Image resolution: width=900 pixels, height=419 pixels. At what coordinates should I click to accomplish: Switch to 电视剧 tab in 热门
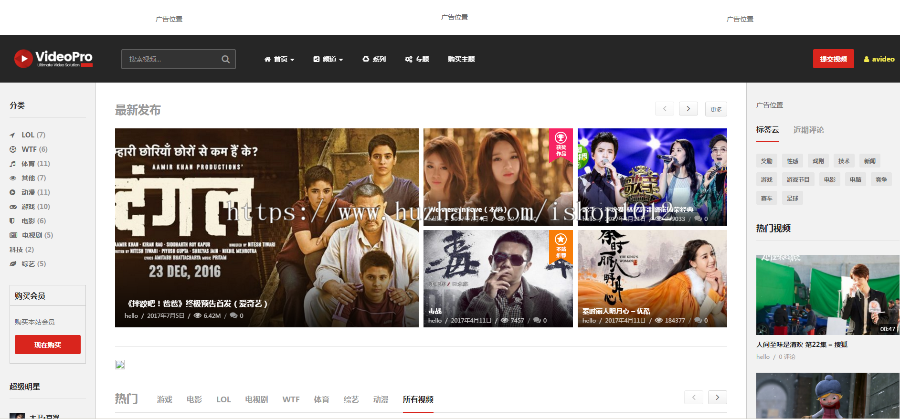[x=256, y=399]
